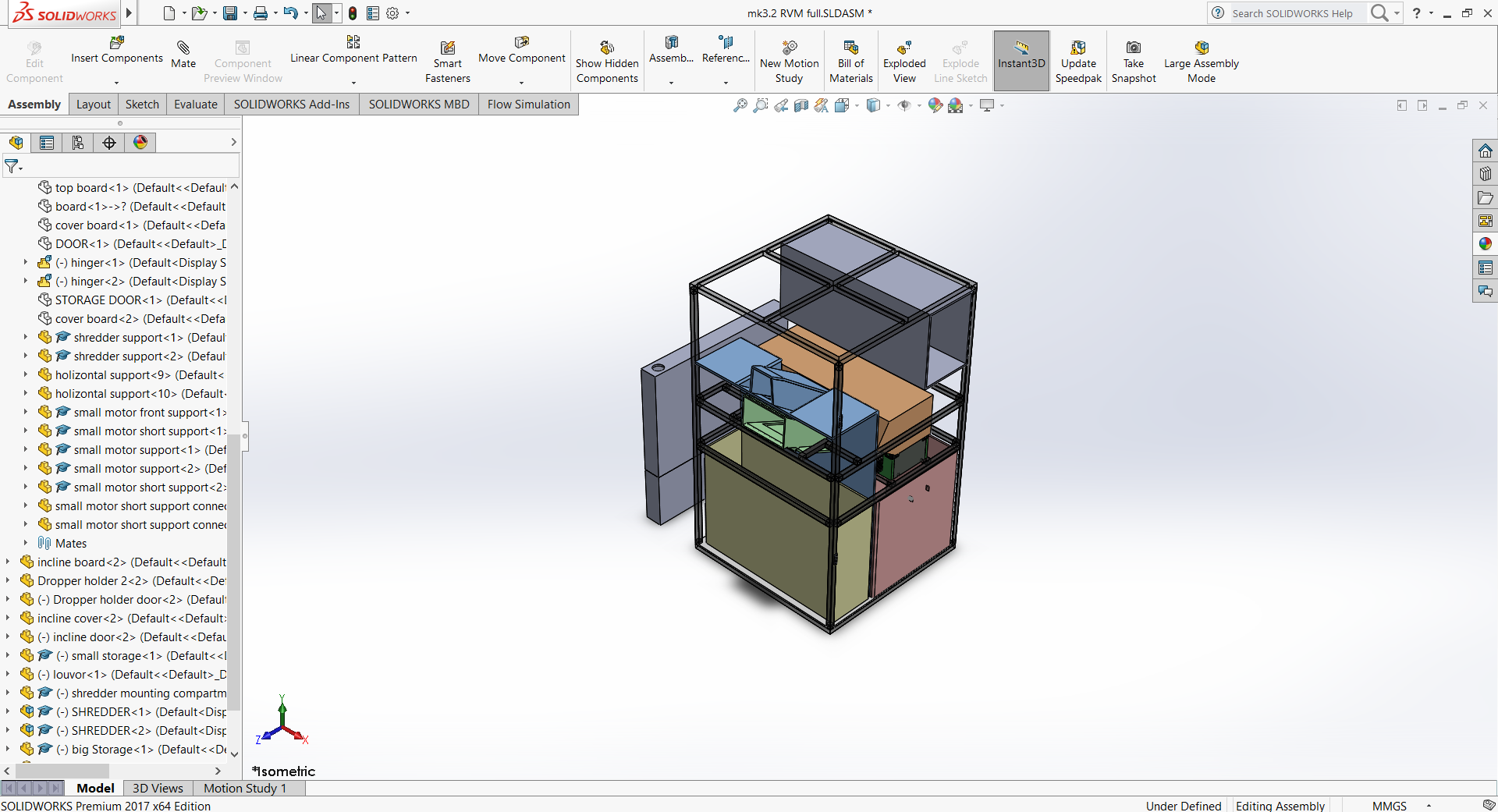The width and height of the screenshot is (1498, 812).
Task: Click Edit Appearance in the heads-up toolbar
Action: 934,105
